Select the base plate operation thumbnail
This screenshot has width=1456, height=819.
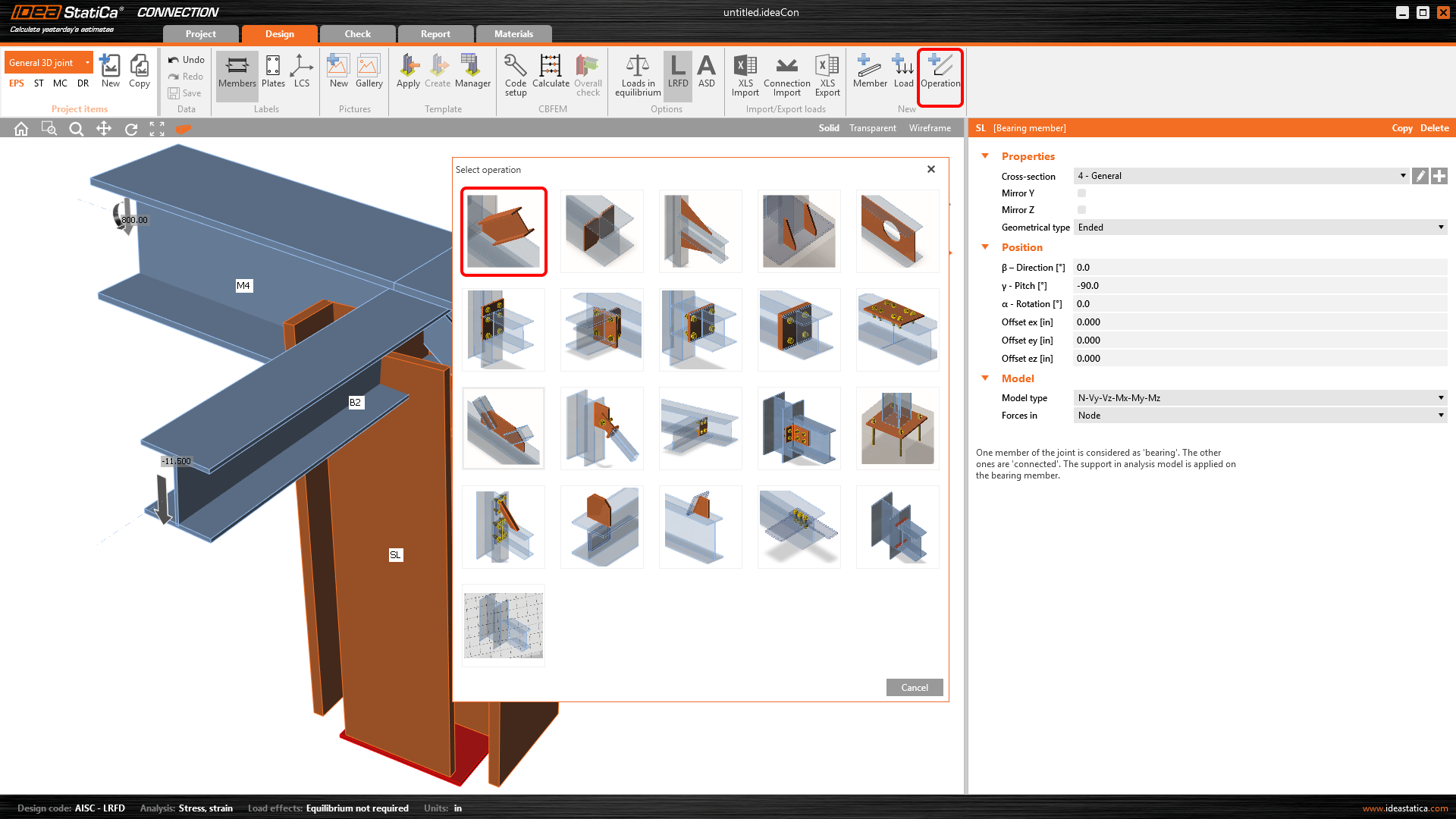click(897, 428)
